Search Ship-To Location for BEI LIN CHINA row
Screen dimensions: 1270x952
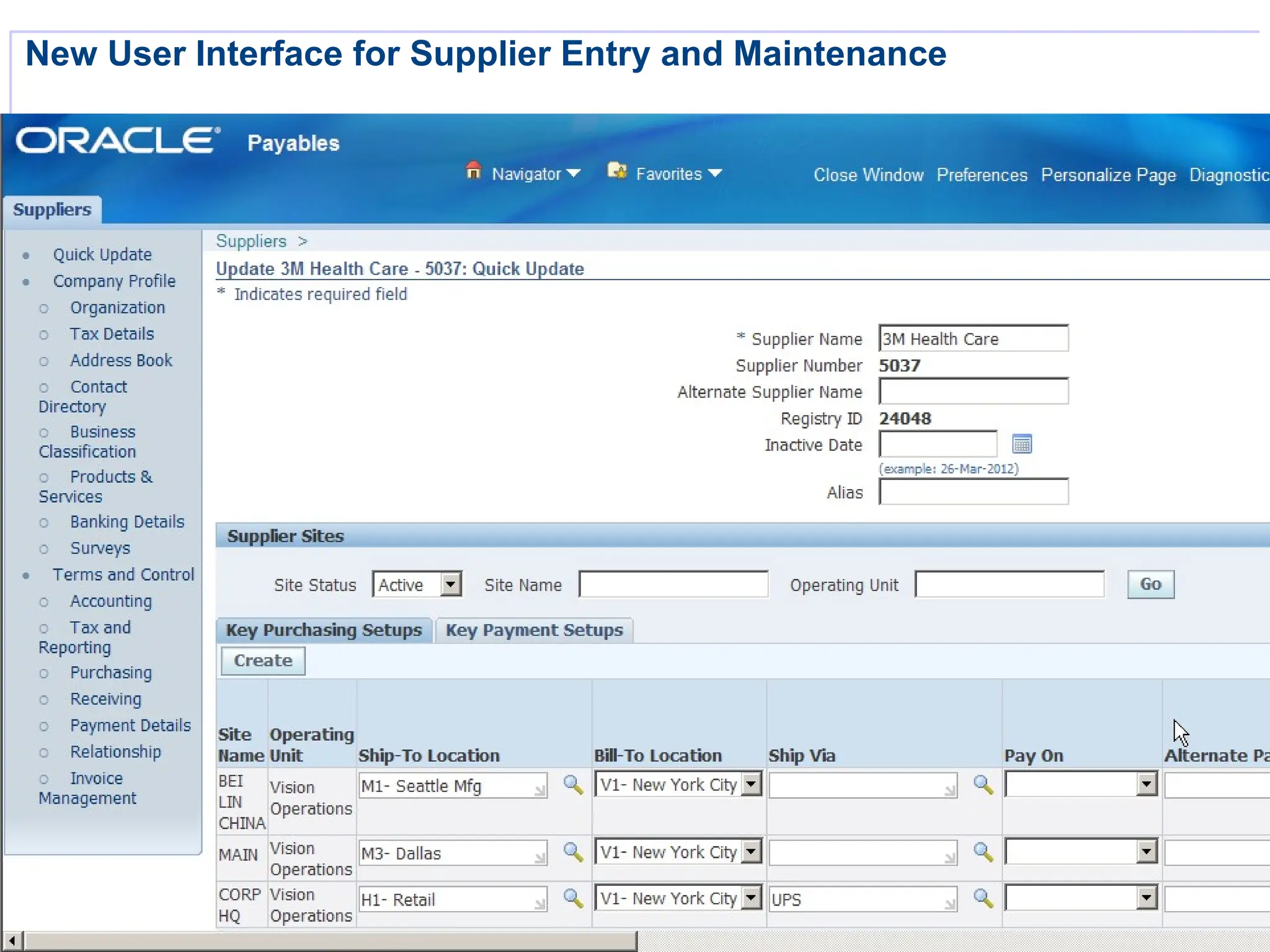click(573, 785)
